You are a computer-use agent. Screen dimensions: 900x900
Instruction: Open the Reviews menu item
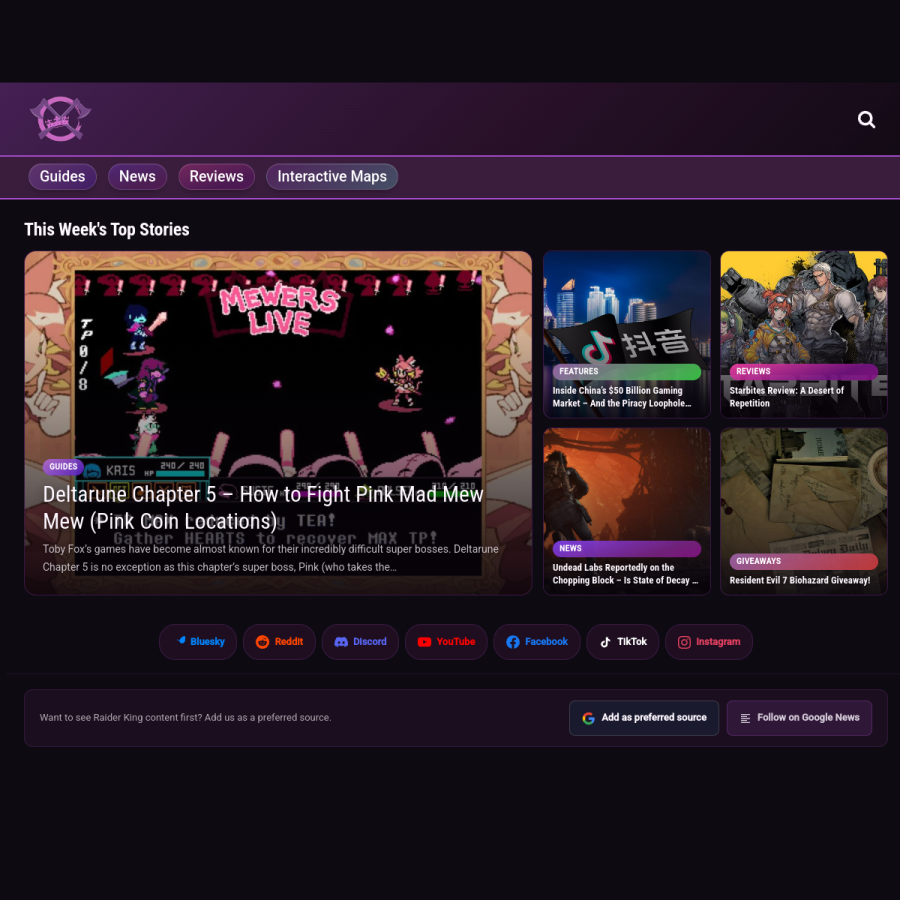216,176
